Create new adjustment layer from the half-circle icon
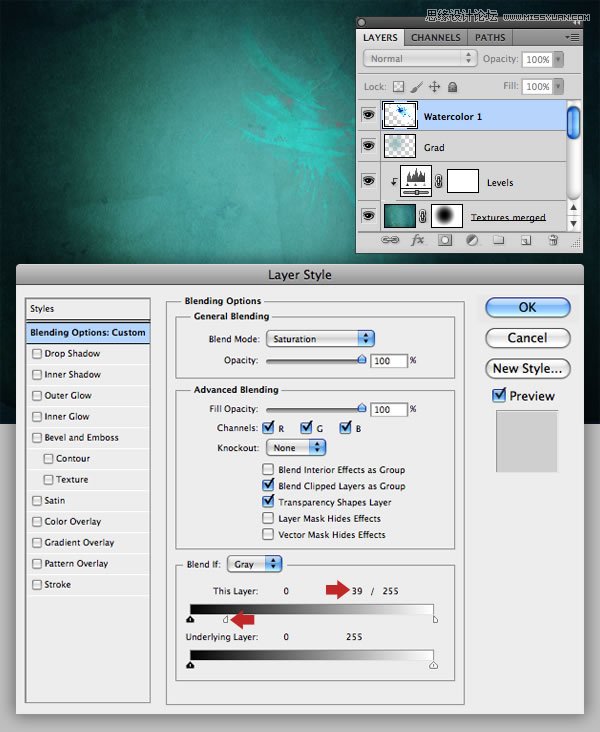The width and height of the screenshot is (600, 732). (x=471, y=241)
